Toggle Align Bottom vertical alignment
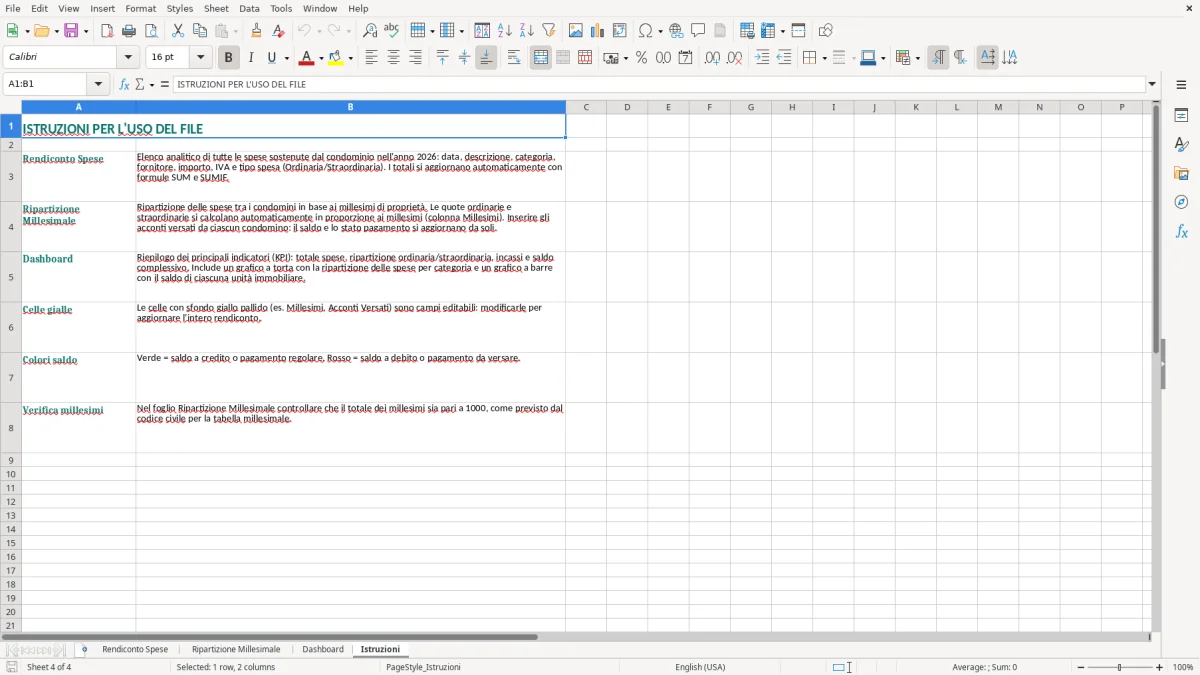 486,58
